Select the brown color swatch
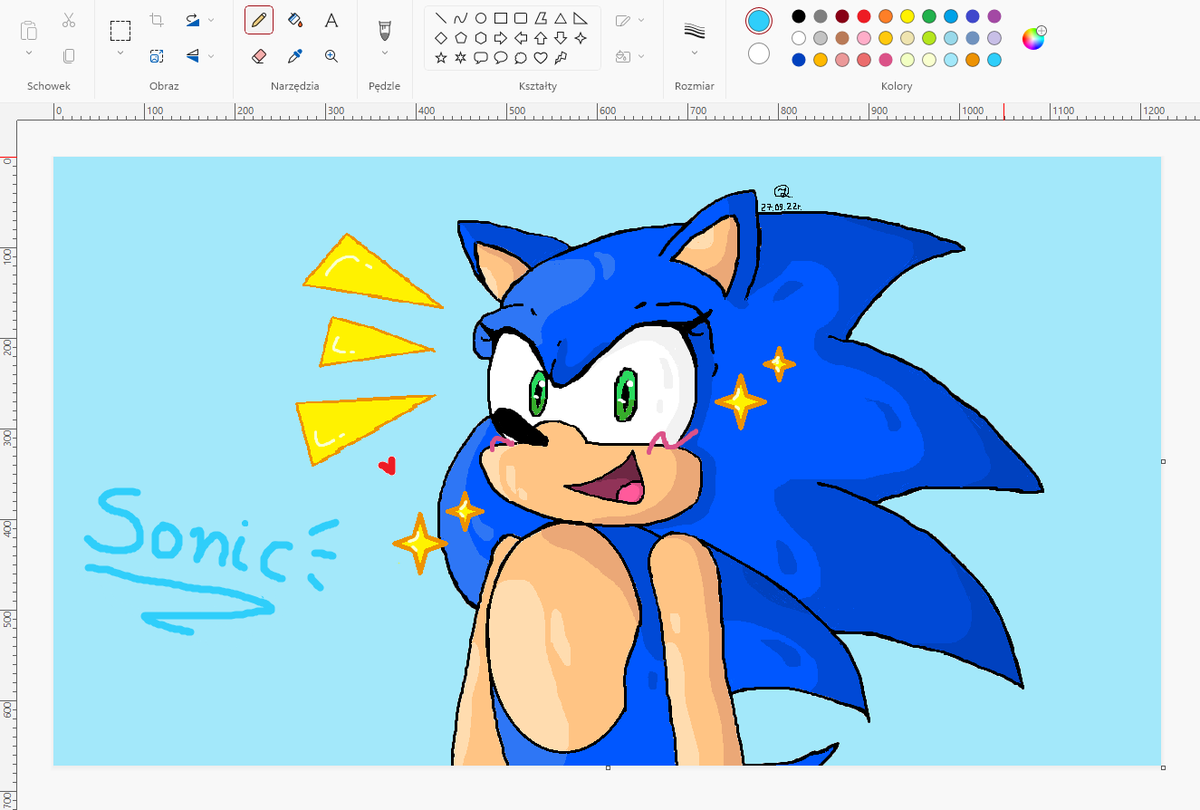The width and height of the screenshot is (1200, 810). tap(842, 38)
